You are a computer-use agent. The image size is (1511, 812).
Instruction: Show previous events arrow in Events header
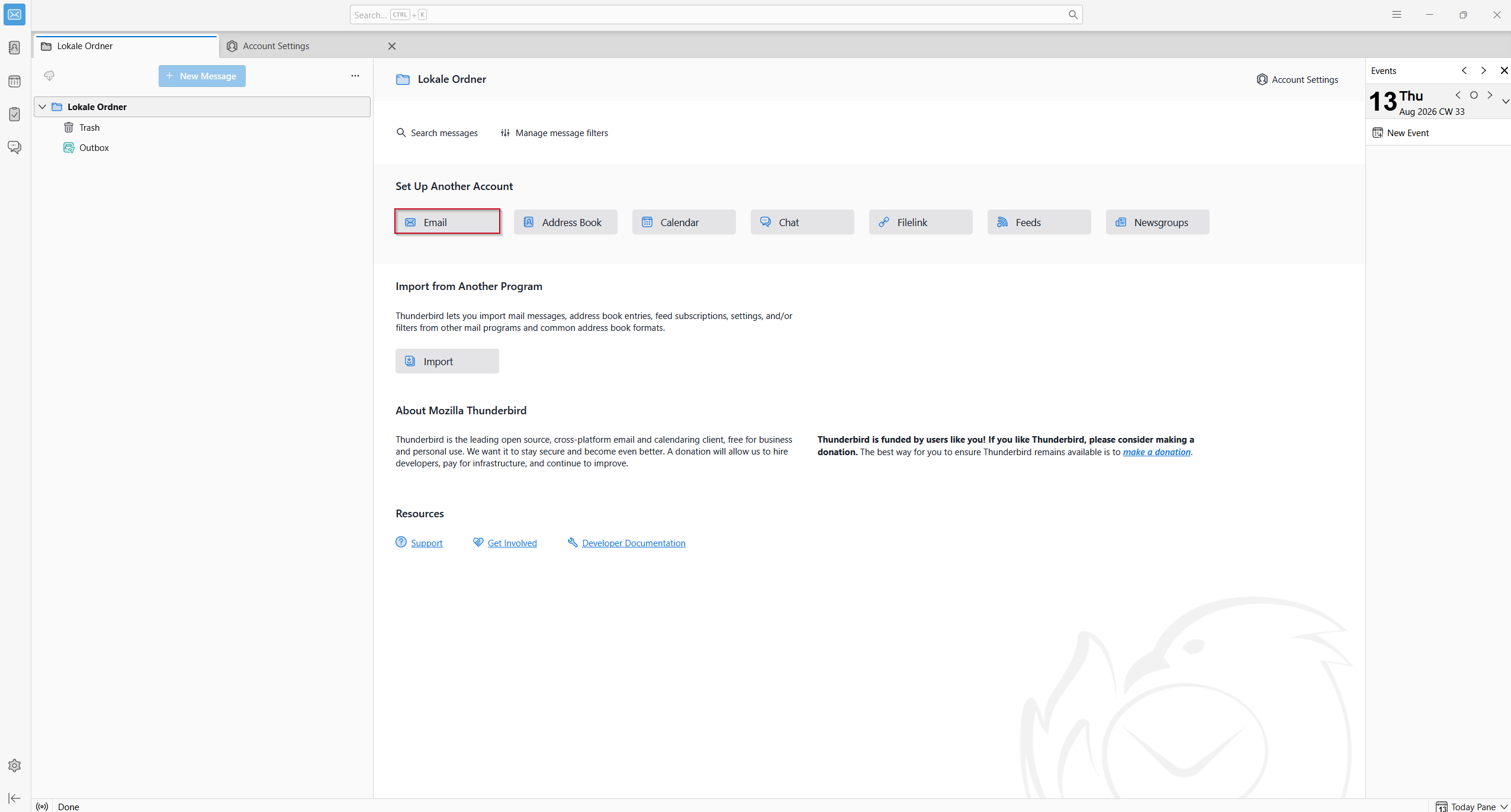(1464, 70)
